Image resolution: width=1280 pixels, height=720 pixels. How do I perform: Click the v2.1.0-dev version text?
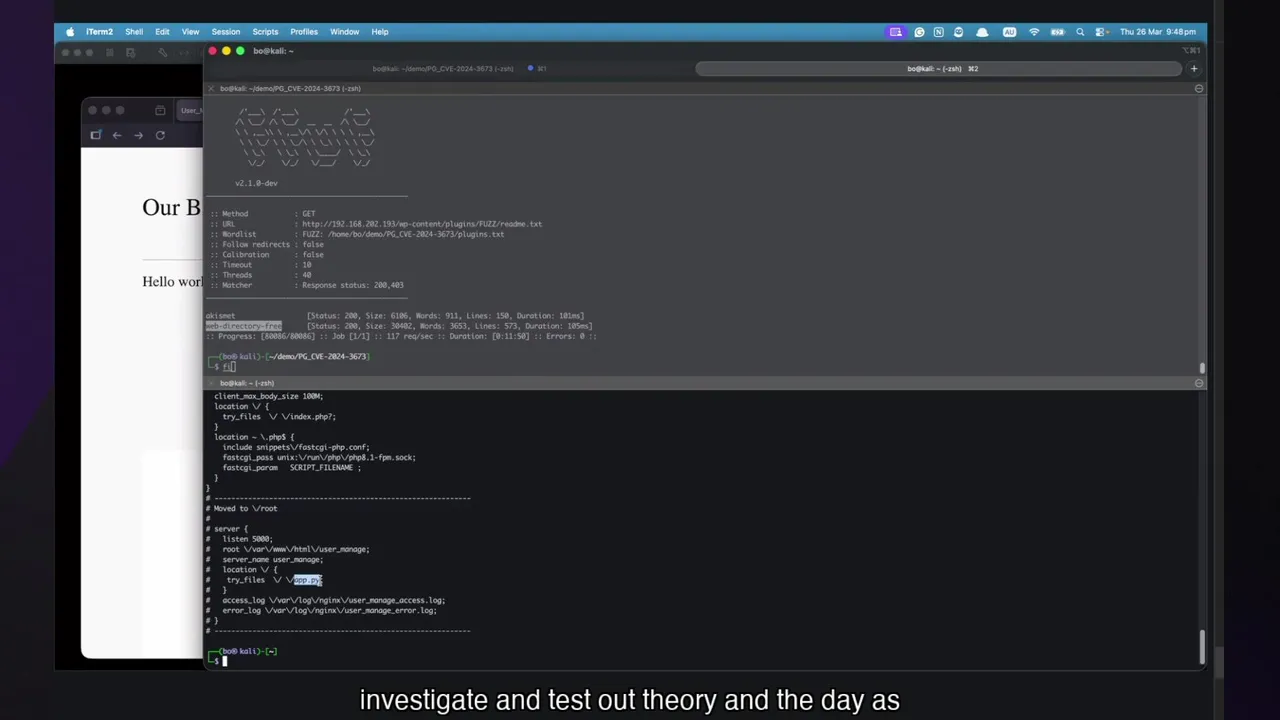(256, 183)
